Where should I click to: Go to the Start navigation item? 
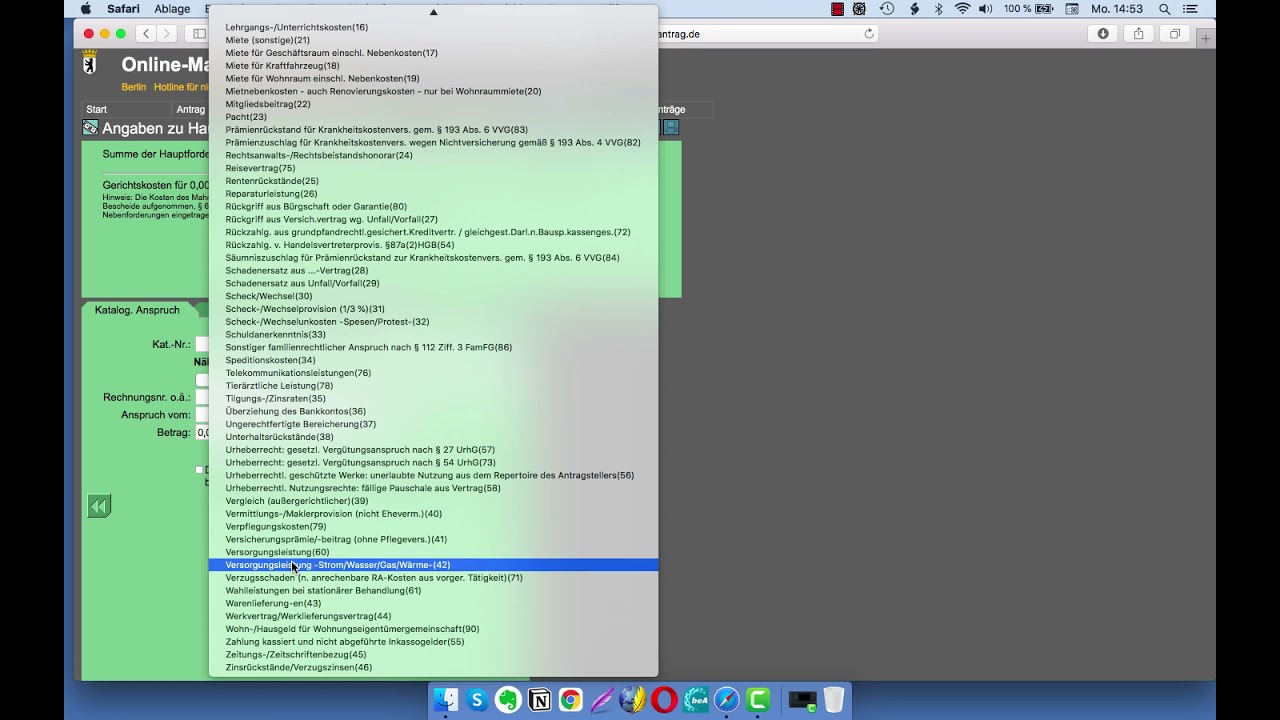click(x=96, y=109)
